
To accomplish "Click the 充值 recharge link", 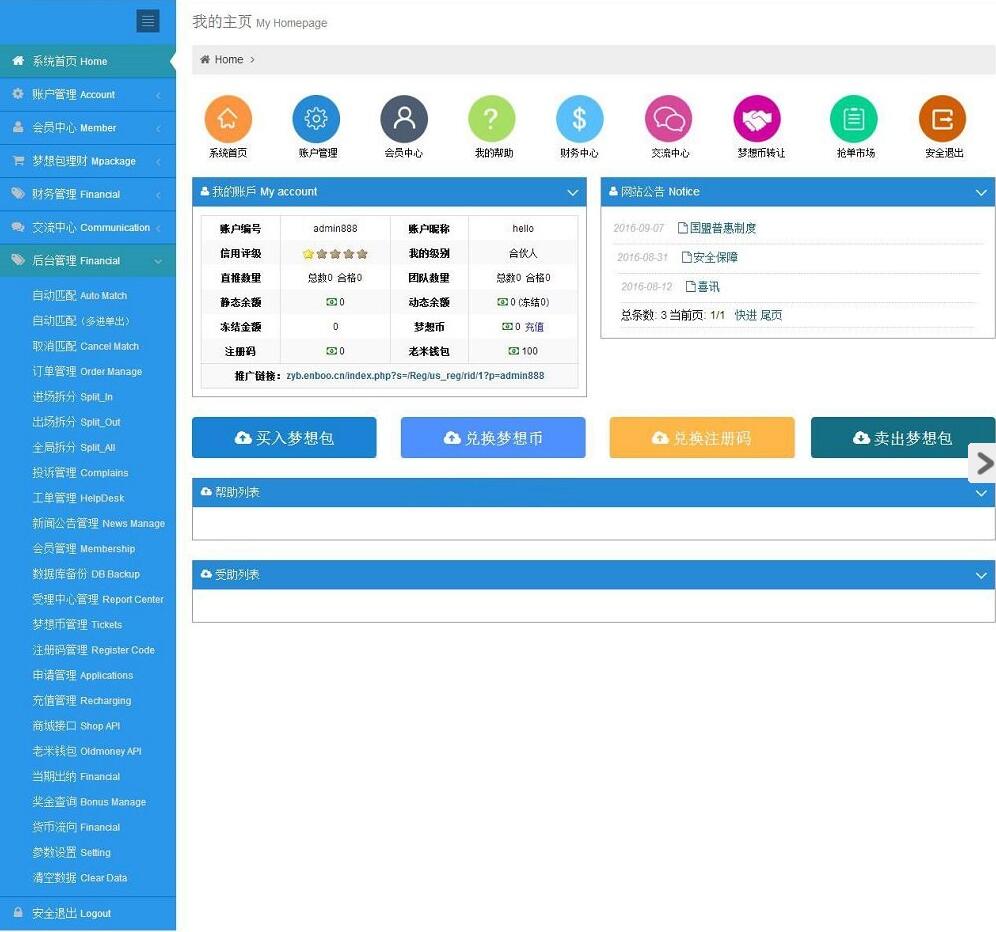I will click(534, 327).
